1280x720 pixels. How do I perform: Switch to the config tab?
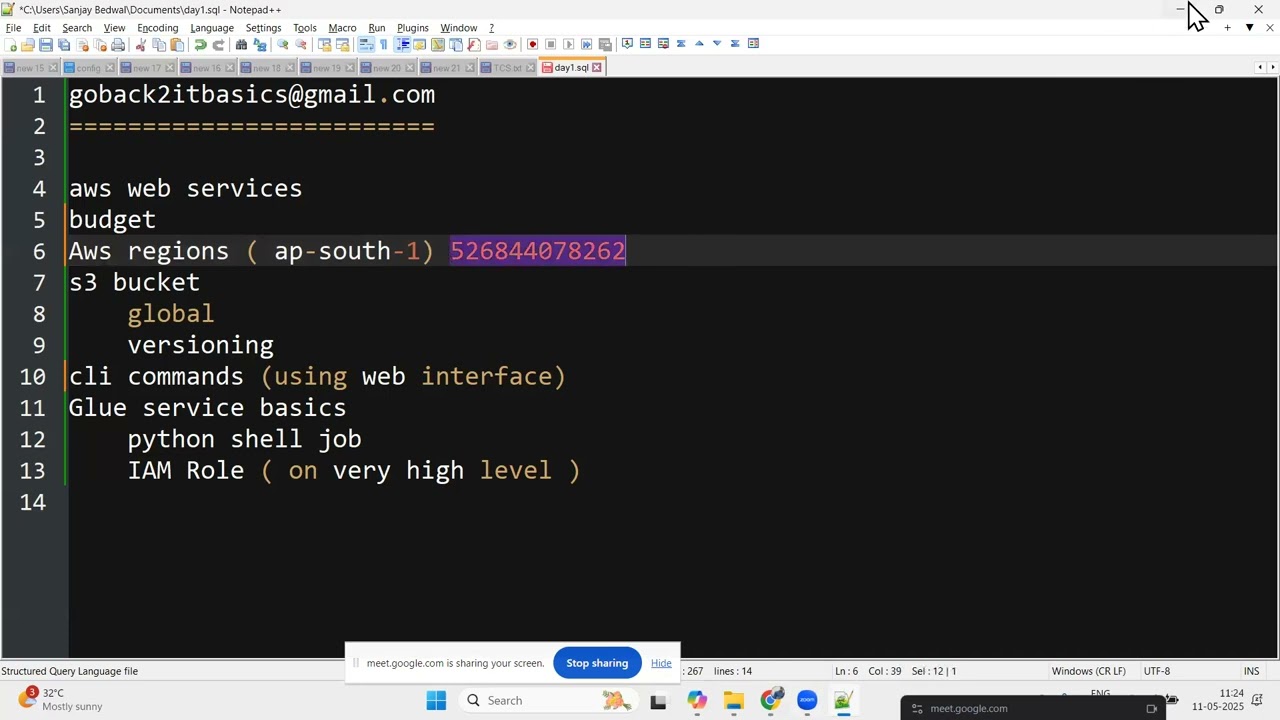(88, 68)
